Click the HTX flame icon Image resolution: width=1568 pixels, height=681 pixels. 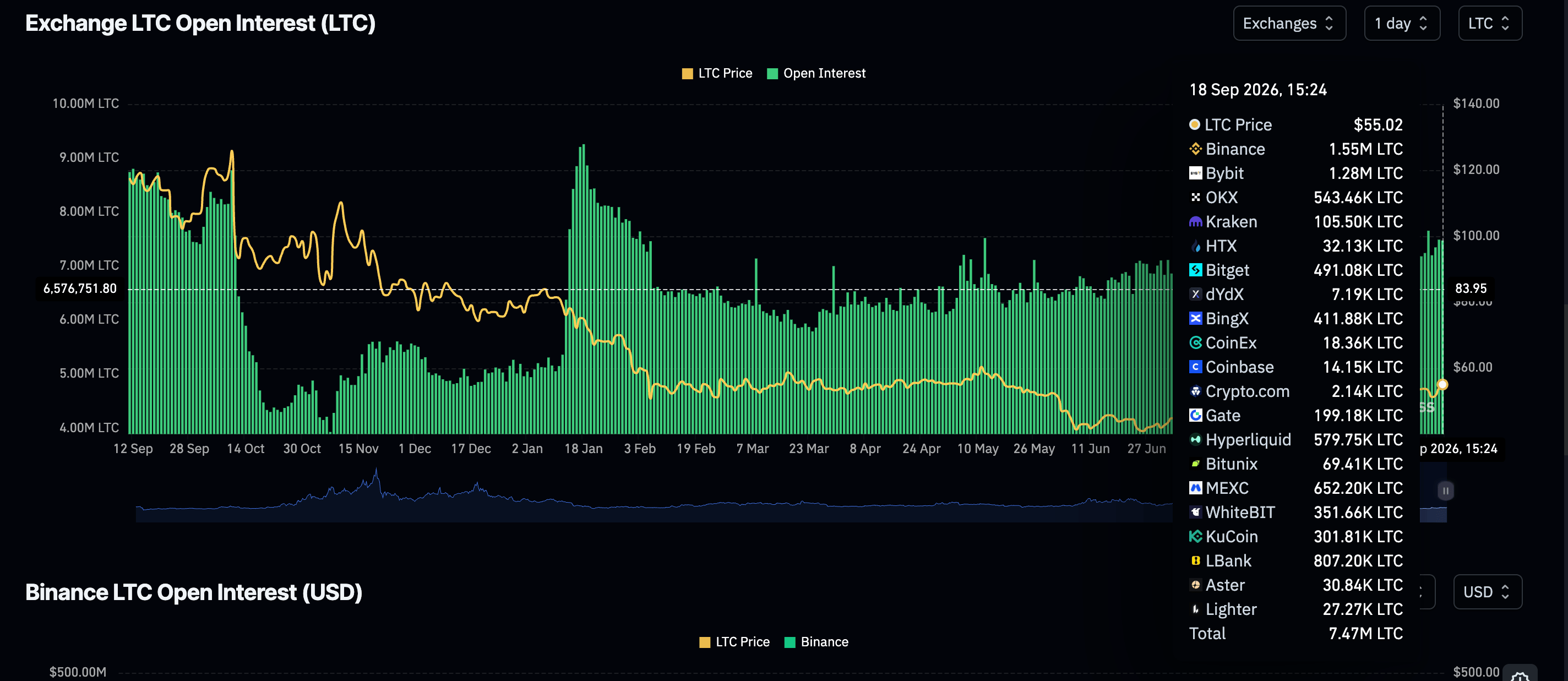[x=1195, y=246]
